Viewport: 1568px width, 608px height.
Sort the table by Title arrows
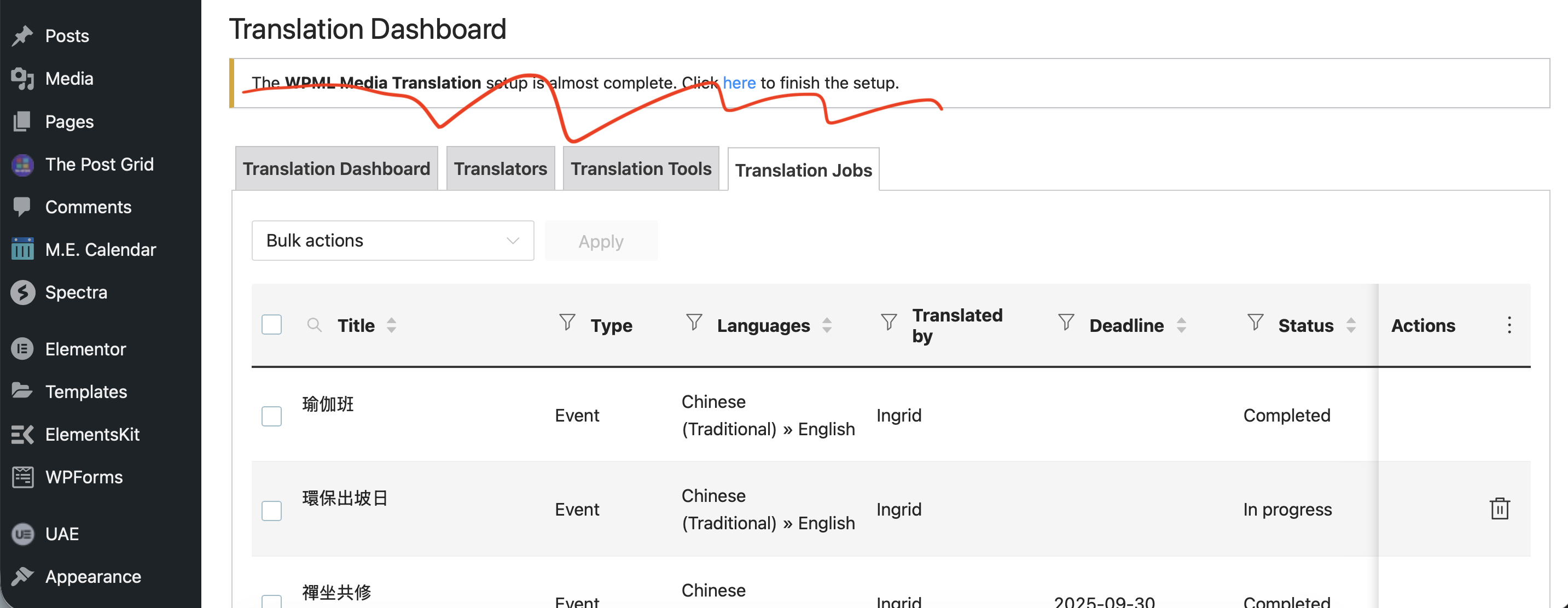391,325
